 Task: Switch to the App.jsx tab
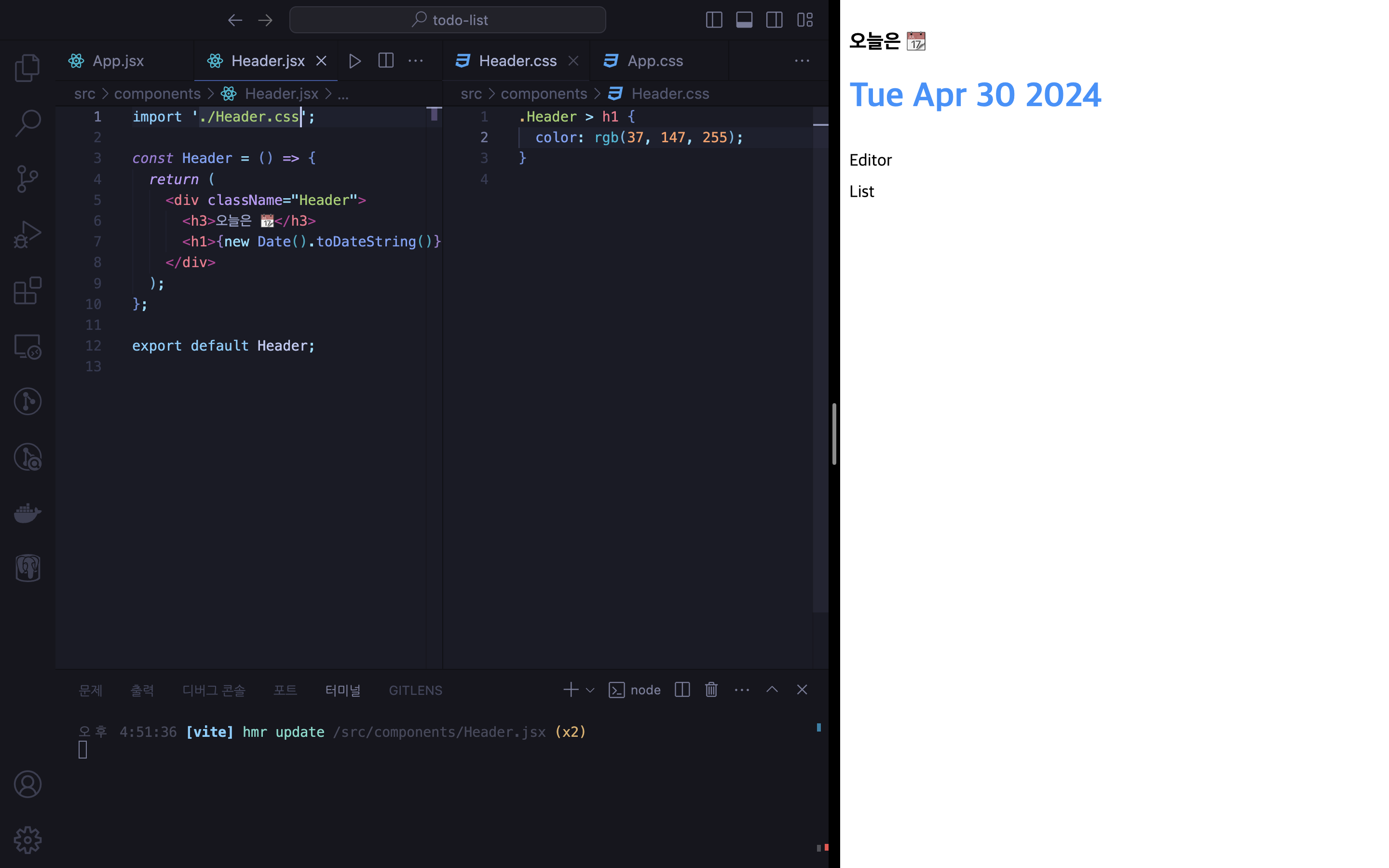point(118,61)
